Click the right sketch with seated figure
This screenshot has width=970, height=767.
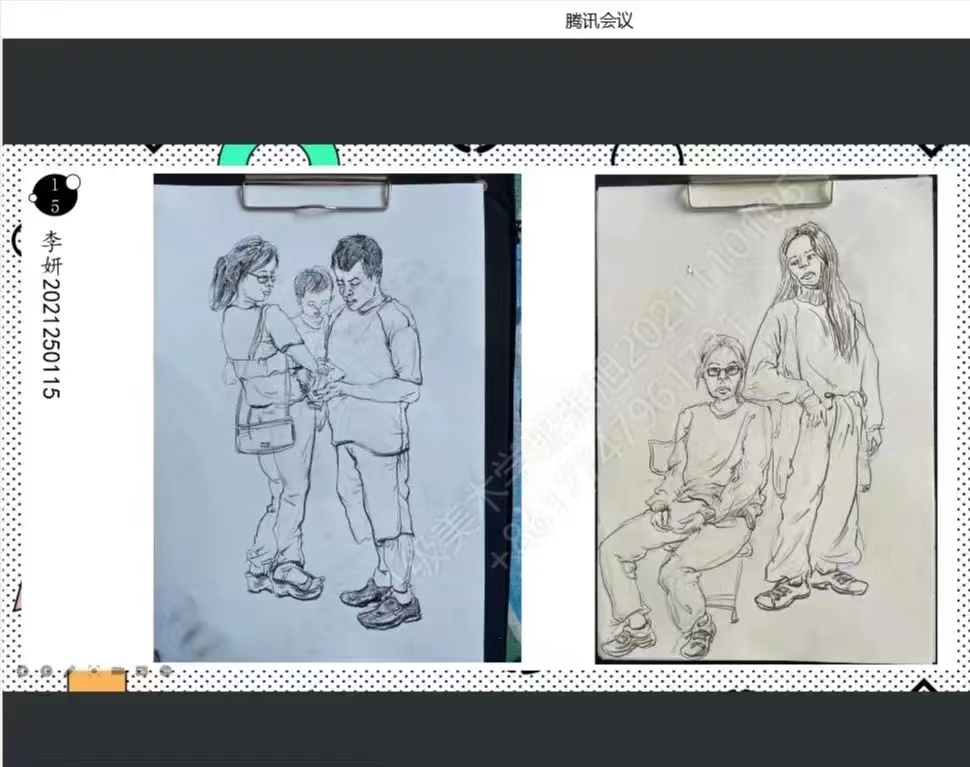[765, 418]
